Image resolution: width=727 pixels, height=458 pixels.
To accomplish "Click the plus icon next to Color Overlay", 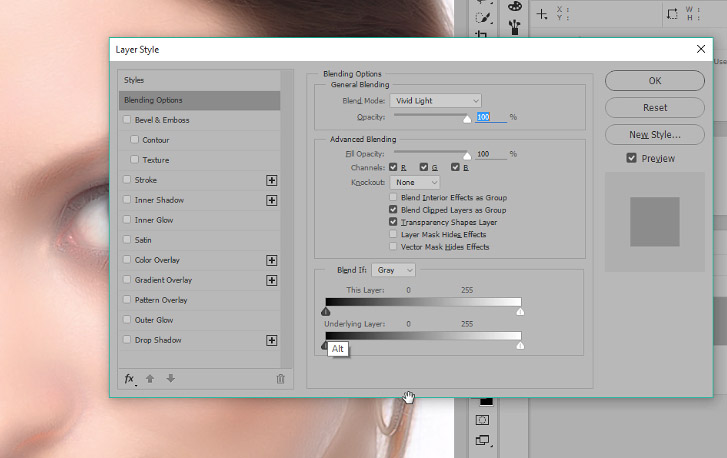I will (x=272, y=261).
